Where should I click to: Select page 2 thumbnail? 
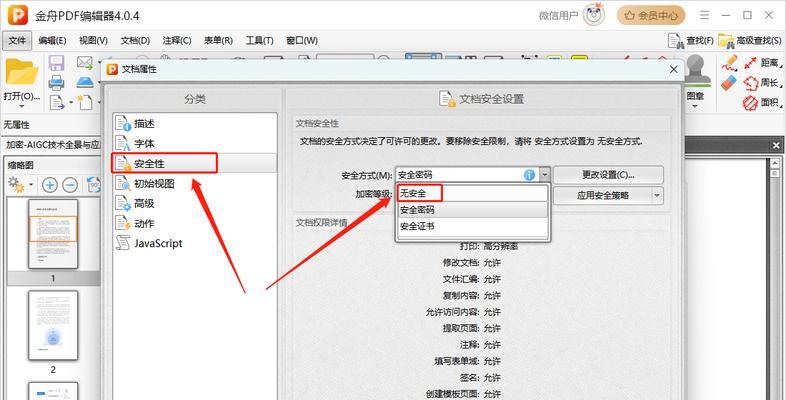pyautogui.click(x=53, y=325)
